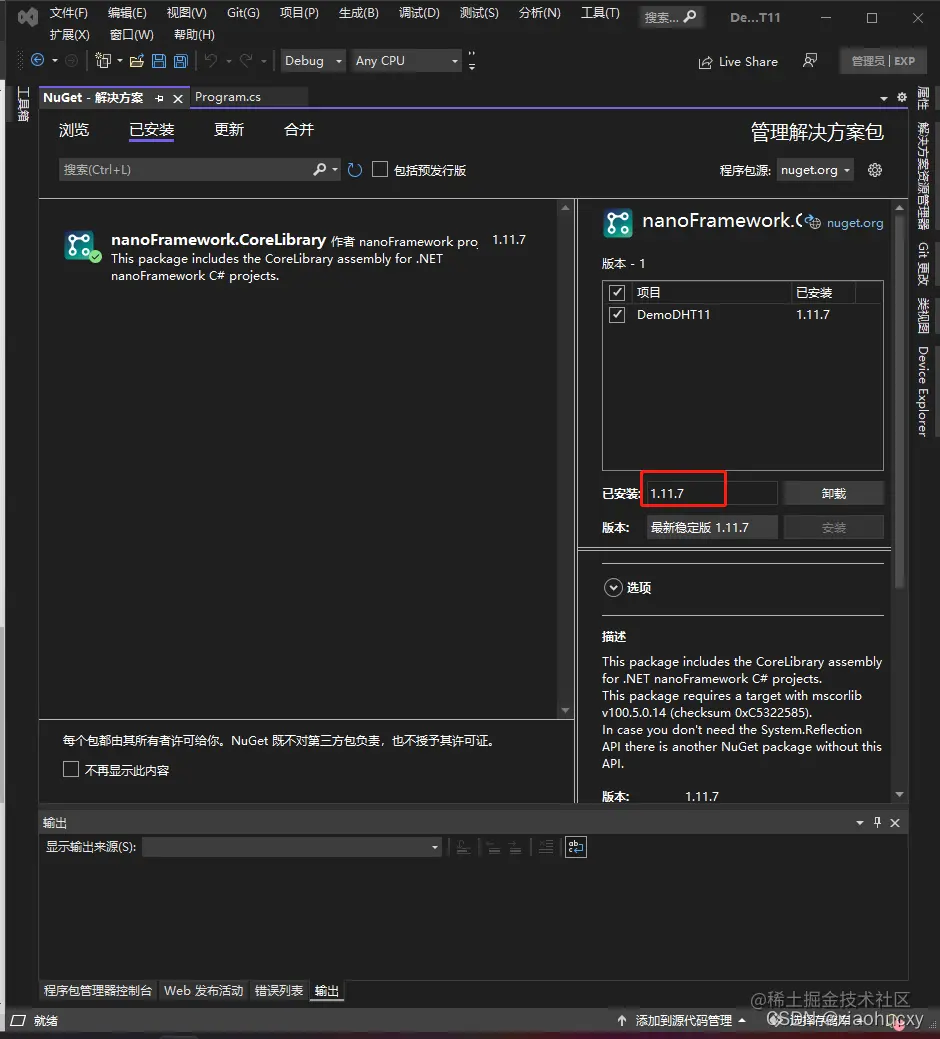Click the Live Share icon
This screenshot has height=1039, width=940.
click(x=705, y=62)
